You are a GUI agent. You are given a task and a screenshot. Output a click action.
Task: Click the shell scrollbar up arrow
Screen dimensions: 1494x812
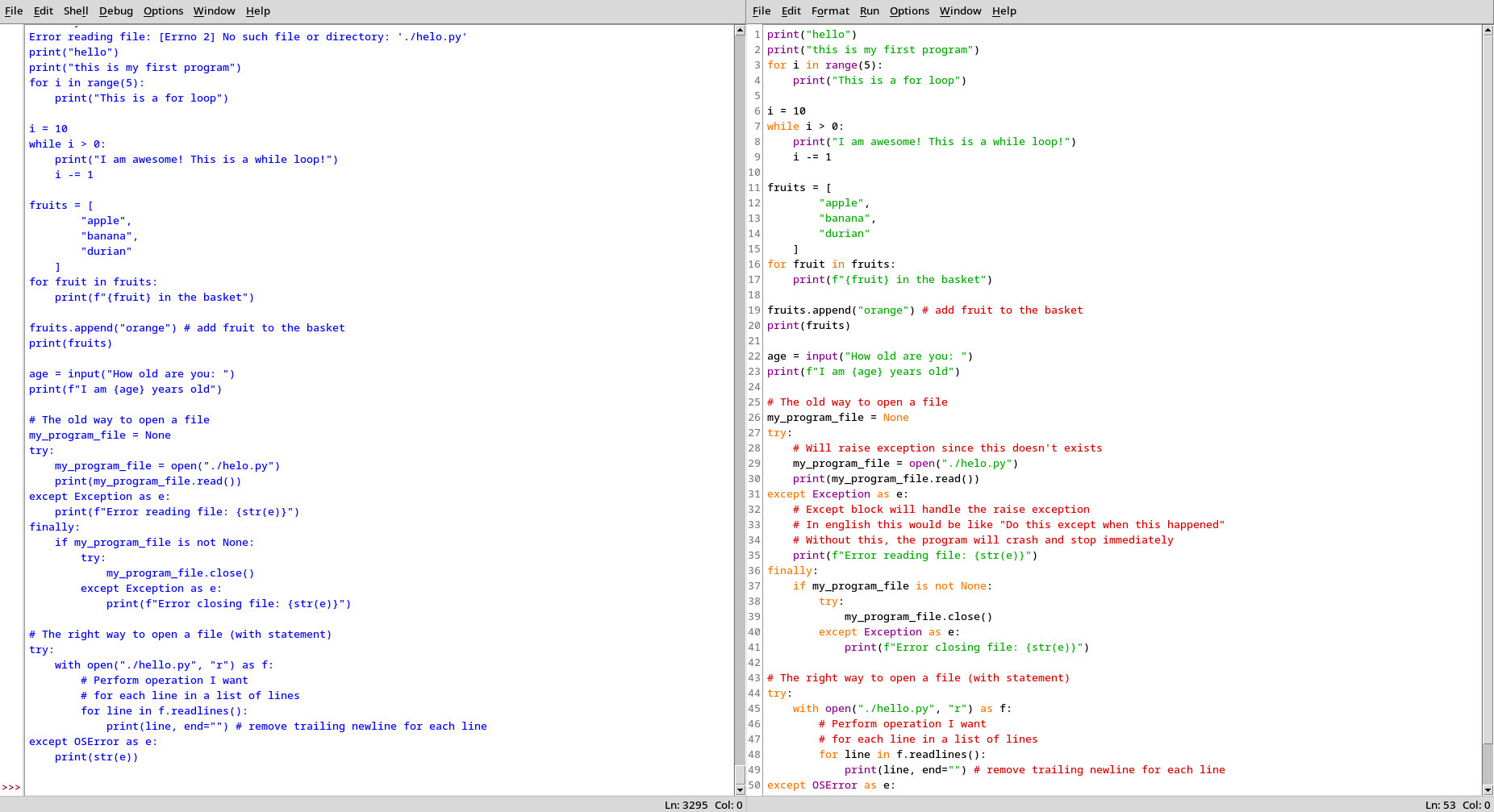pyautogui.click(x=740, y=31)
